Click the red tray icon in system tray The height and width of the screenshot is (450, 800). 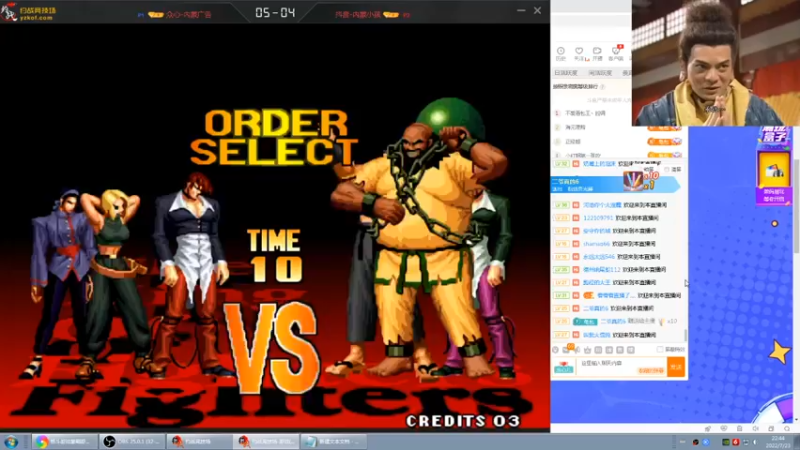(736, 442)
